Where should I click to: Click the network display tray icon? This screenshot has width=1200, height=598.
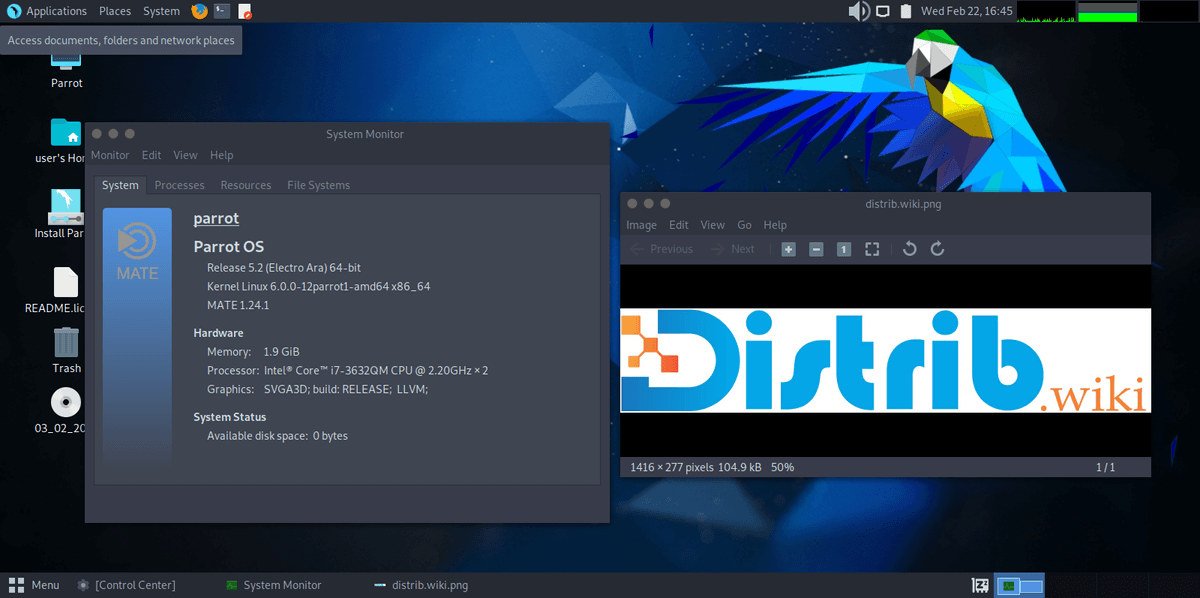click(x=883, y=11)
